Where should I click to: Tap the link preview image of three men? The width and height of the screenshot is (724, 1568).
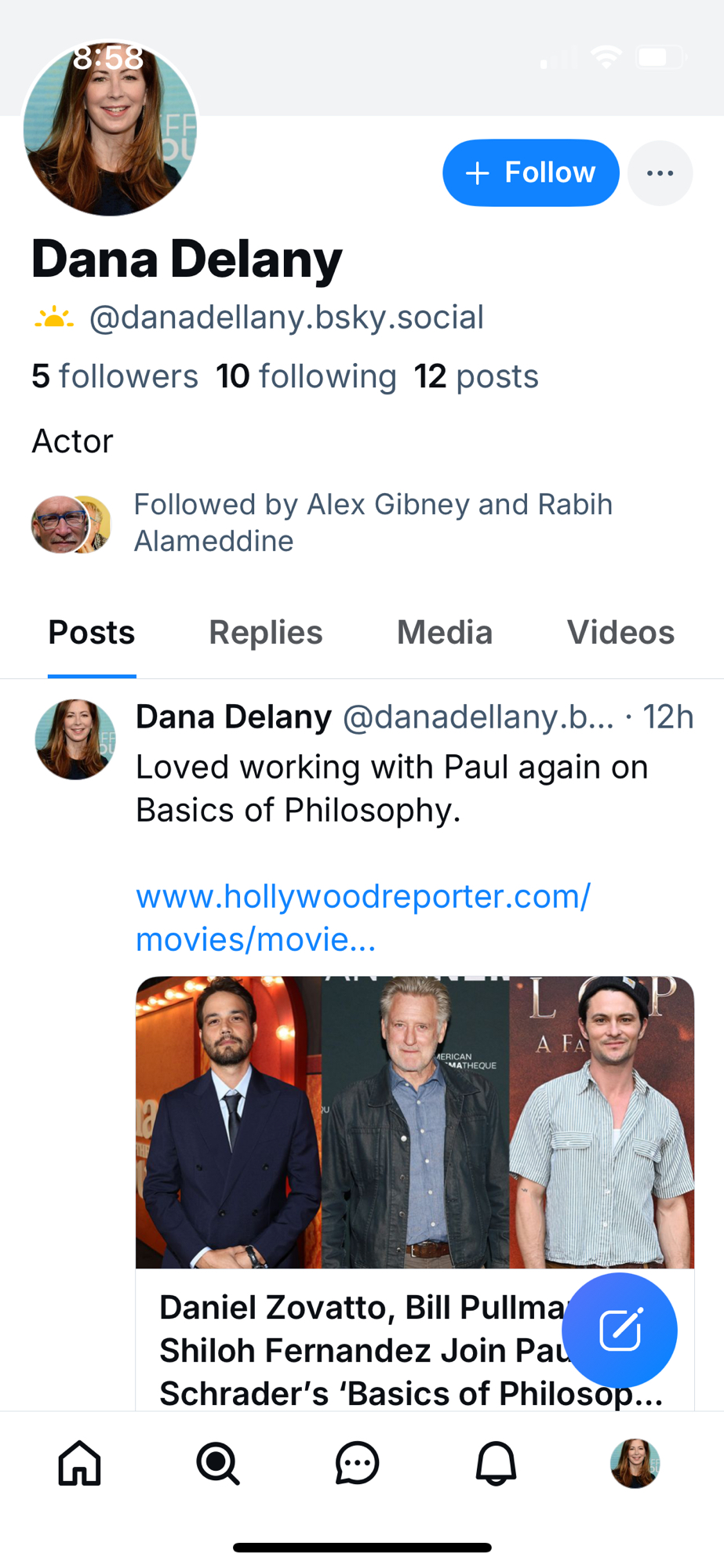[414, 1121]
